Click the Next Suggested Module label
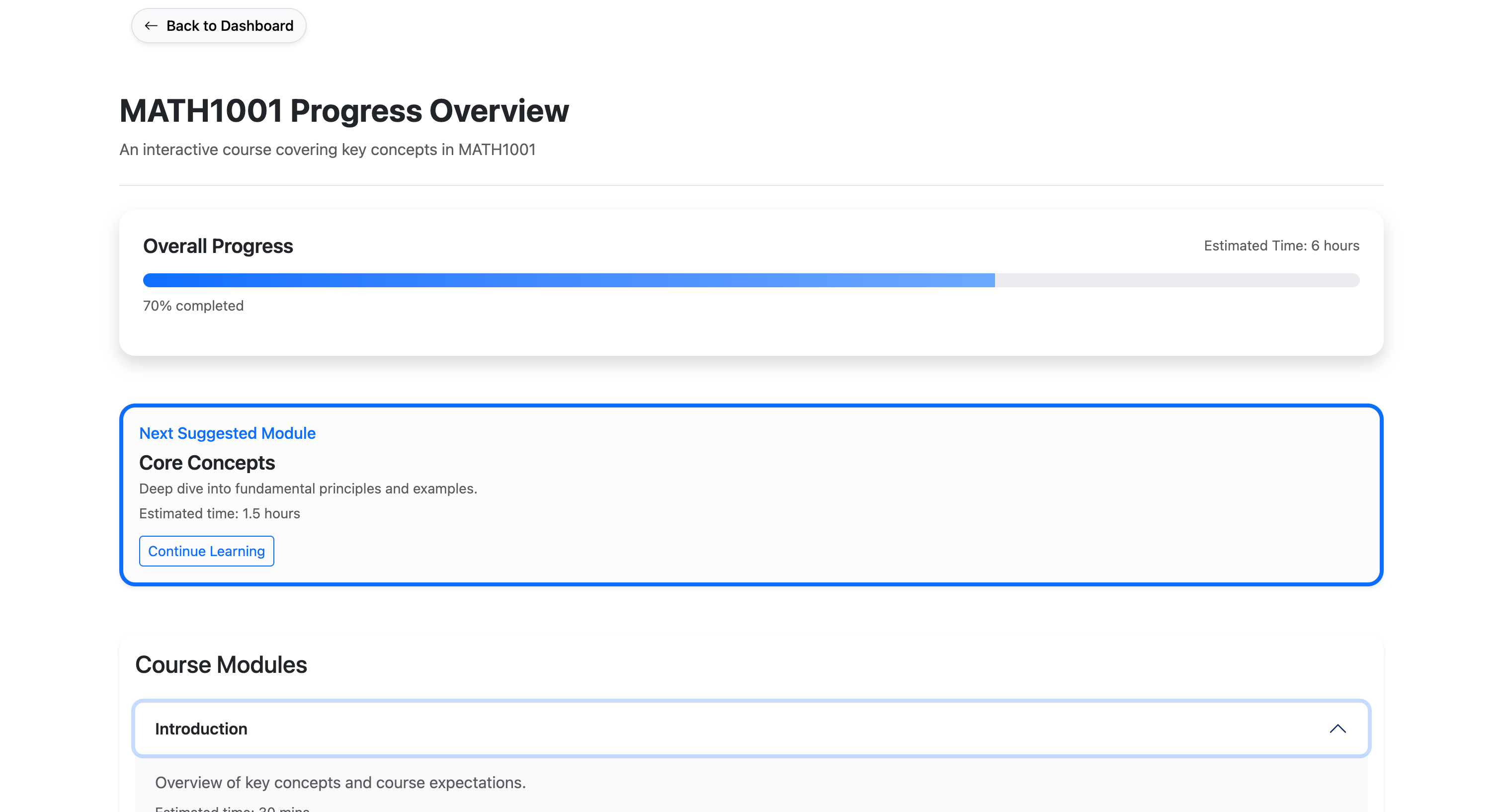The height and width of the screenshot is (812, 1503). click(x=227, y=433)
